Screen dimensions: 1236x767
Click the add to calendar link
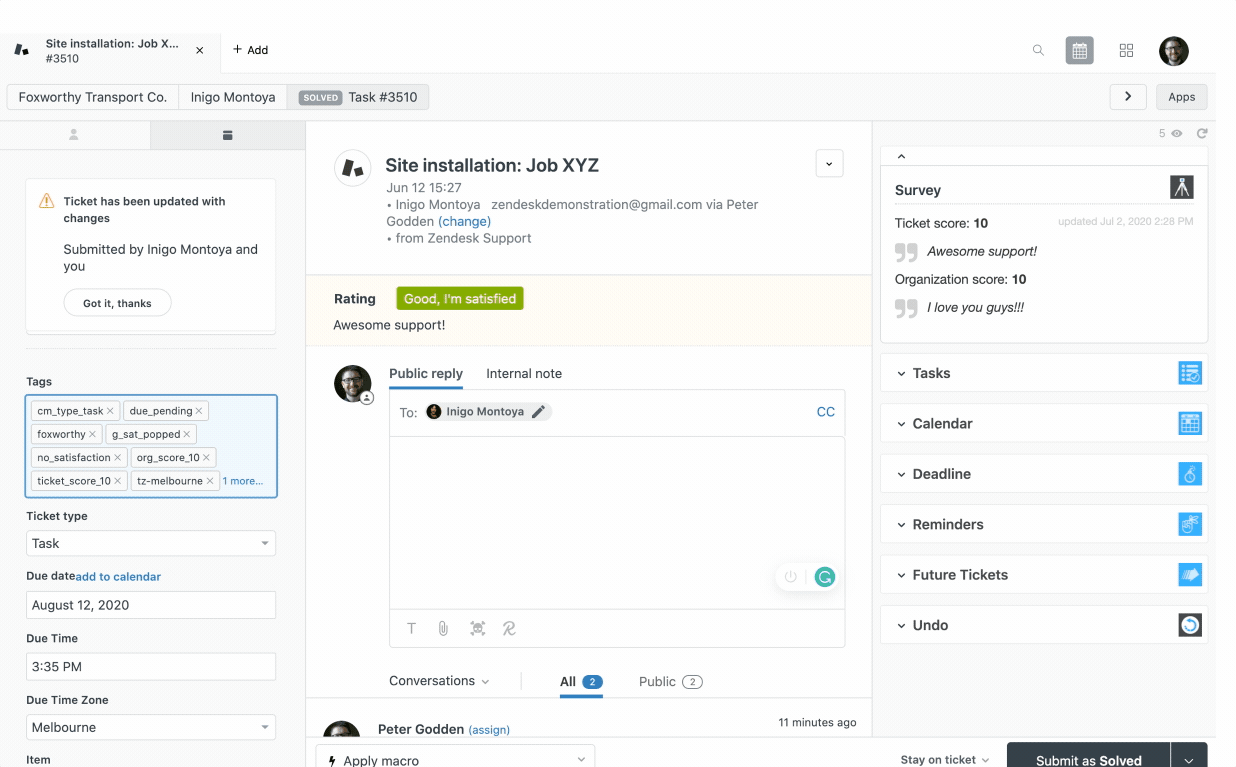coord(118,577)
